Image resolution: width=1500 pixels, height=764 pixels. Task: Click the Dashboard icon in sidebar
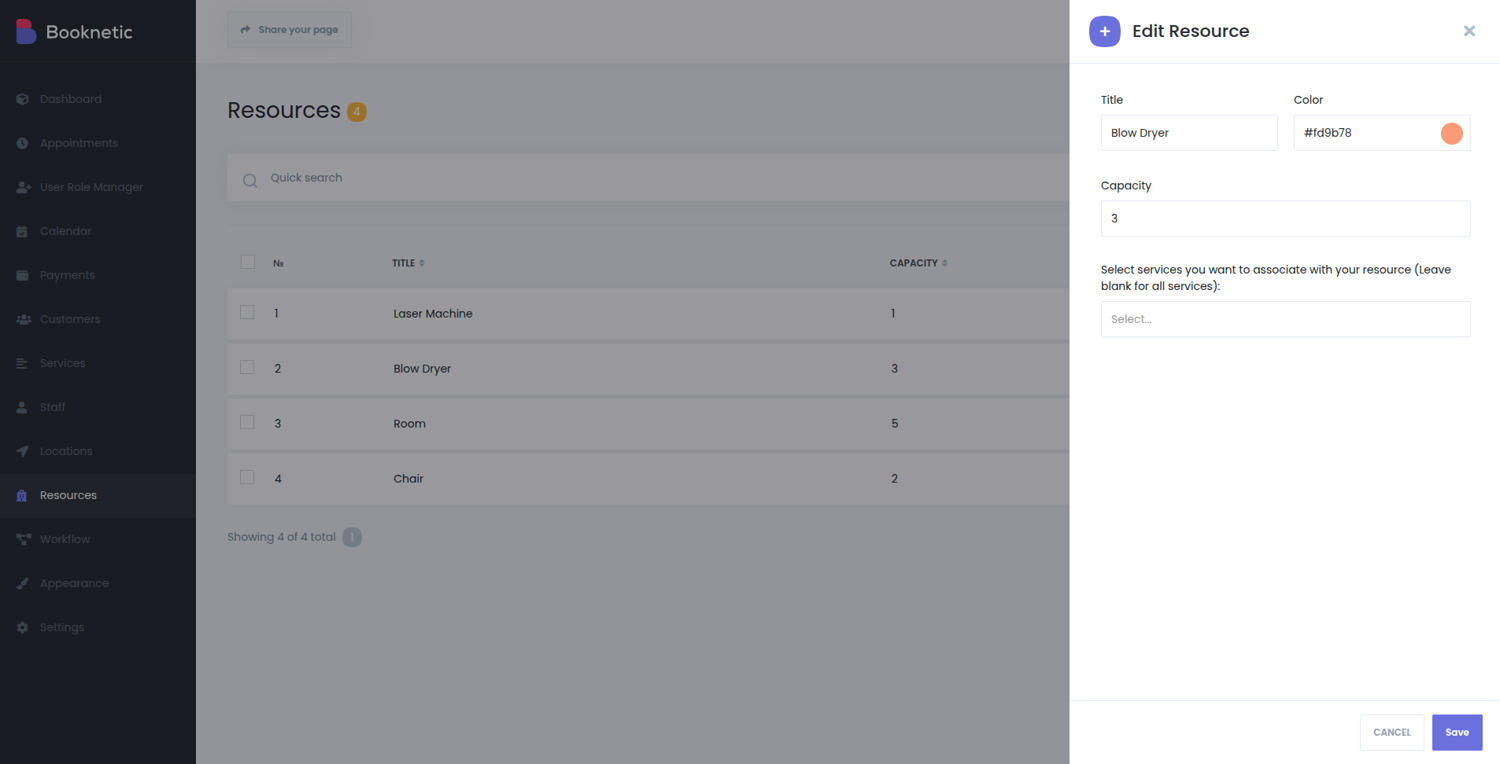[22, 99]
